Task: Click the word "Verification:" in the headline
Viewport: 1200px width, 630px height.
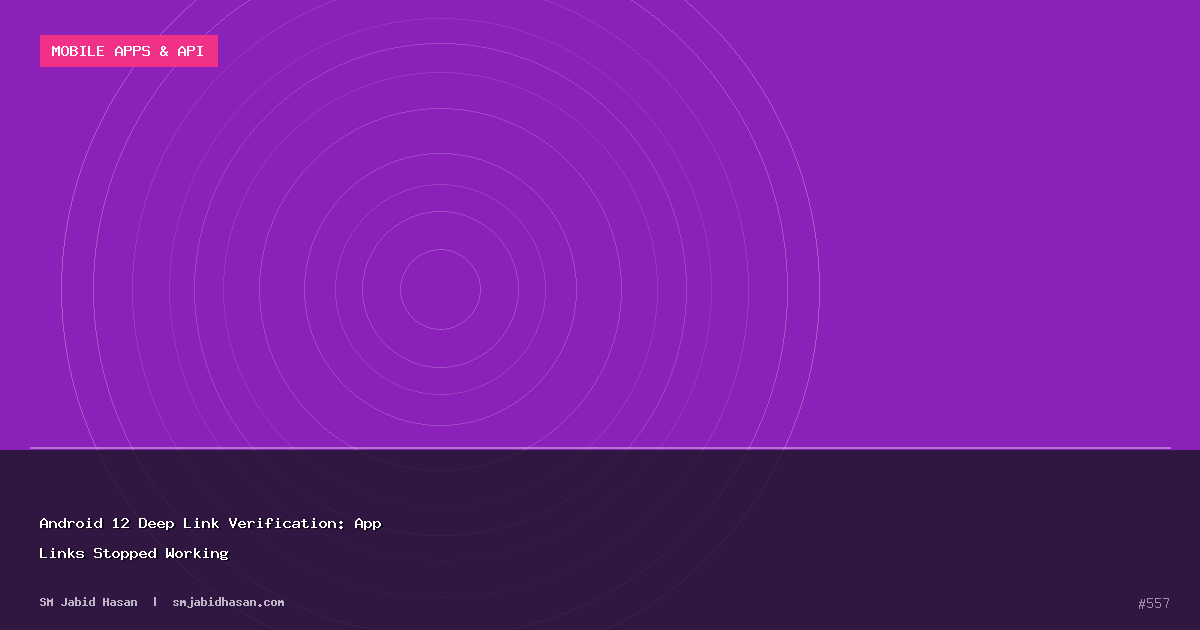Action: 286,523
